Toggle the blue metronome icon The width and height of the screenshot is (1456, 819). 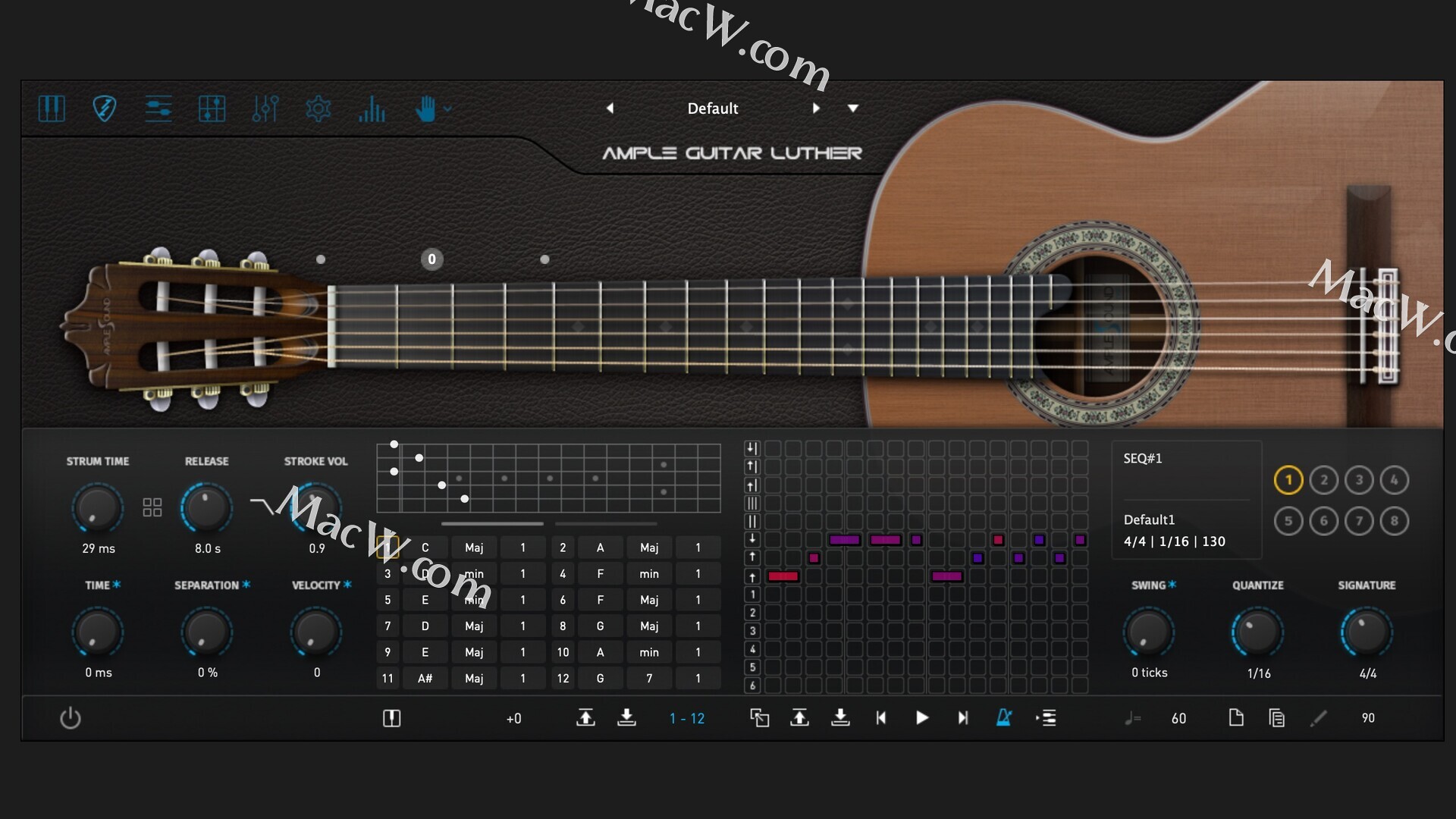(x=1003, y=717)
